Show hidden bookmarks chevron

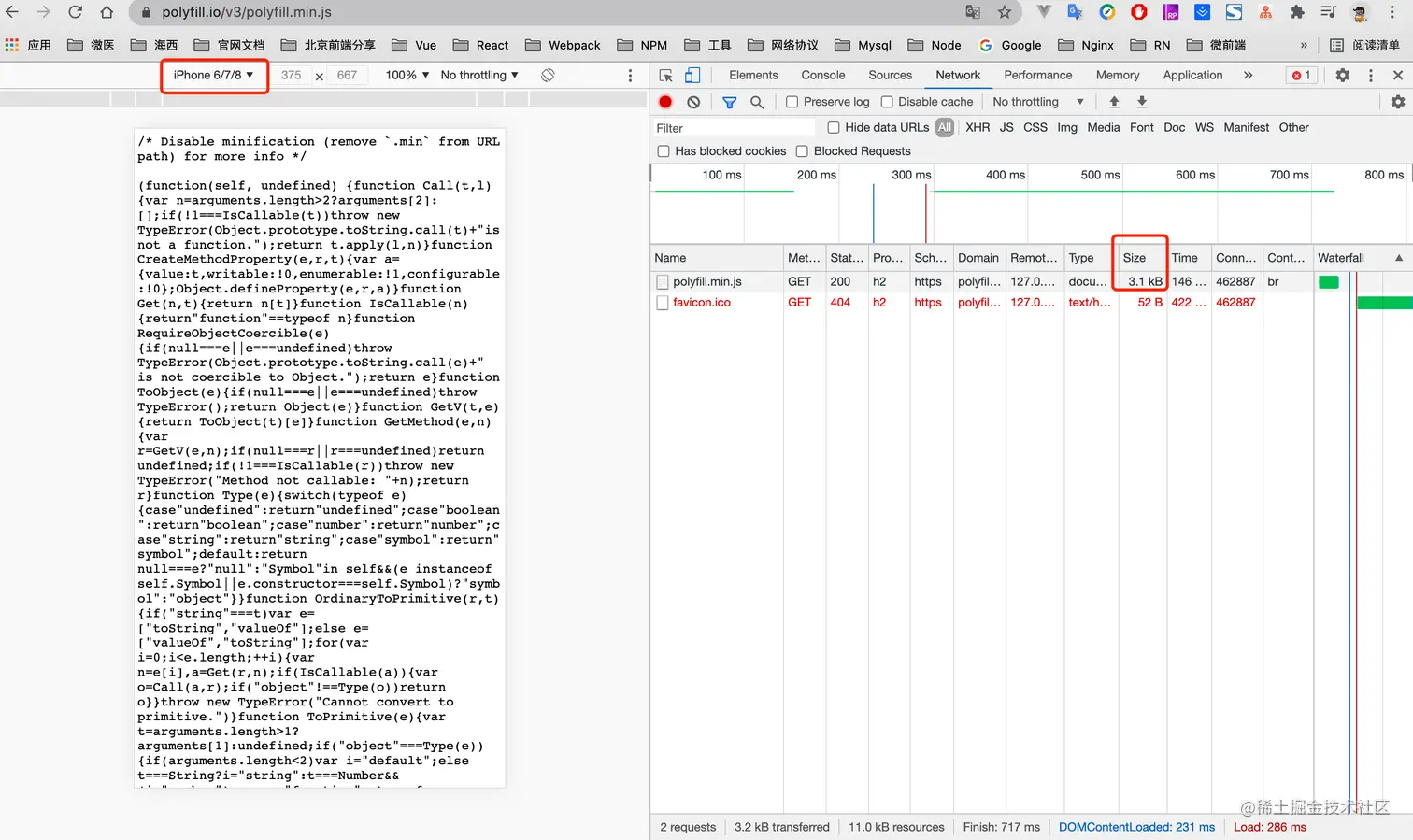(x=1304, y=45)
